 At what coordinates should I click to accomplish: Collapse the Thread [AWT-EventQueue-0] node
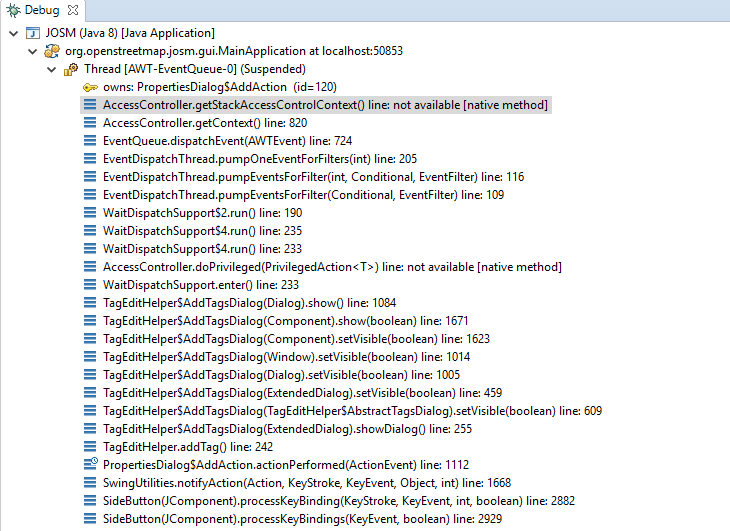coord(52,69)
